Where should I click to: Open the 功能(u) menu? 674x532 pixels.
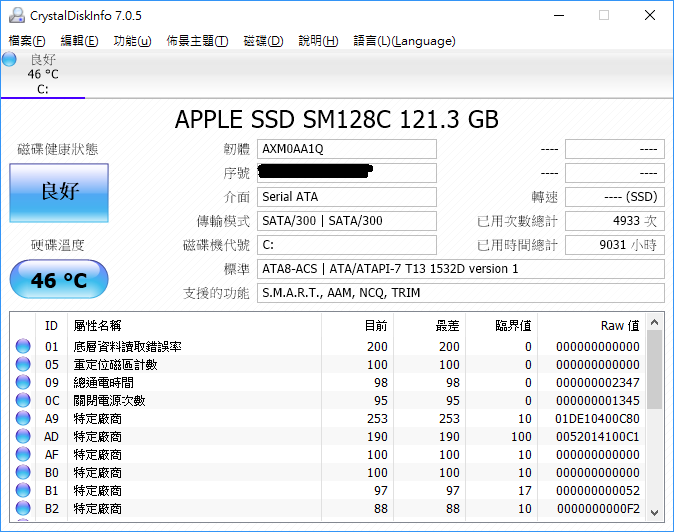pyautogui.click(x=132, y=41)
